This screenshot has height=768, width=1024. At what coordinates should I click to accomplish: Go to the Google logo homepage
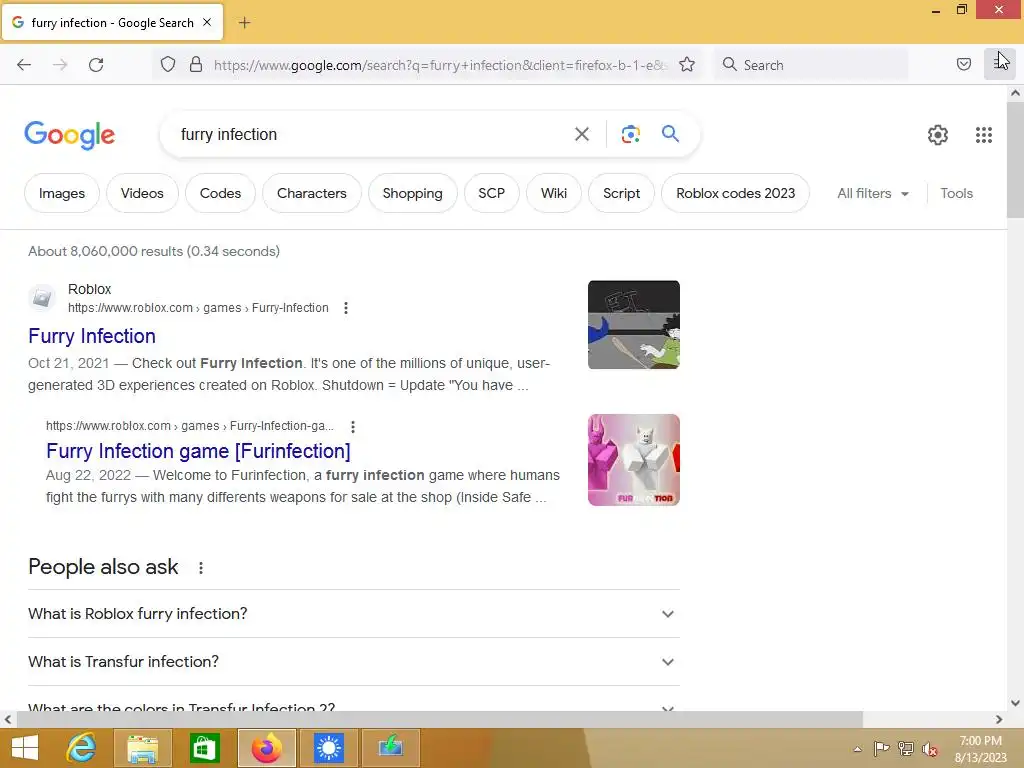(70, 135)
